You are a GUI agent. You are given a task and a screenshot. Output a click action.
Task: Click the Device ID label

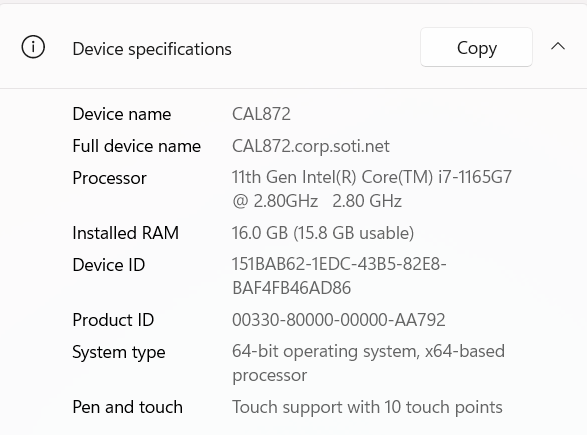(109, 265)
